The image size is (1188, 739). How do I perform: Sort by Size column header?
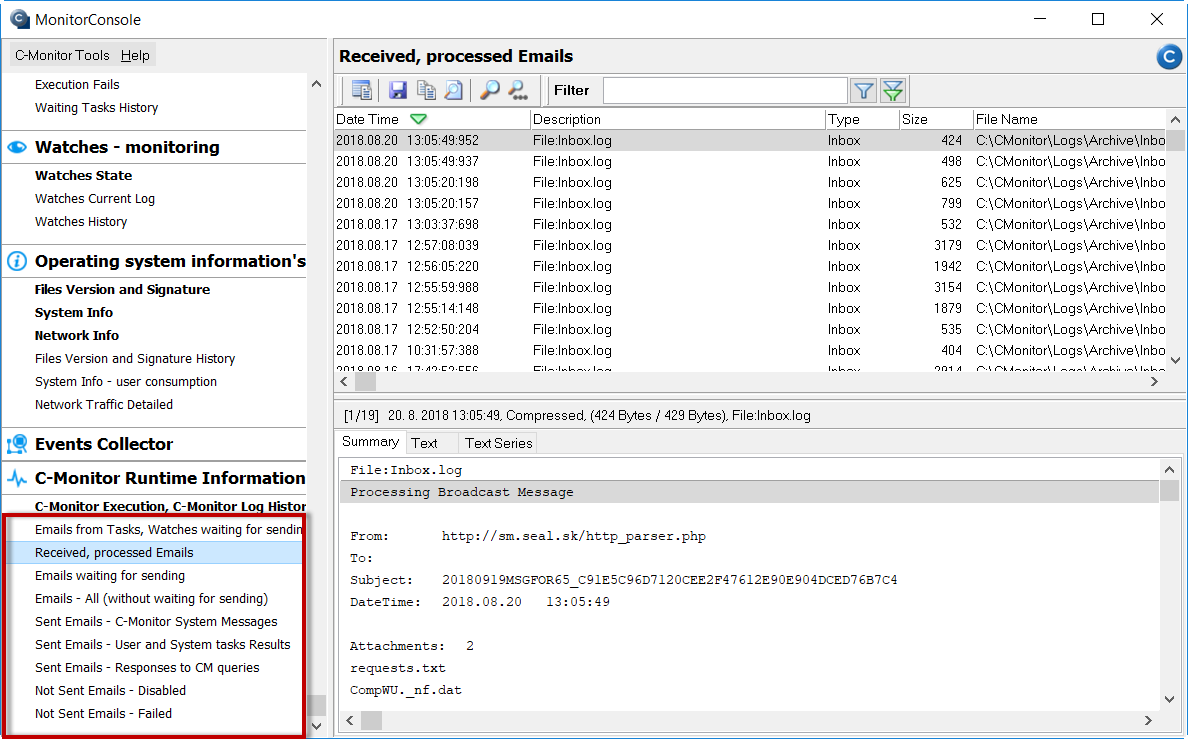936,119
